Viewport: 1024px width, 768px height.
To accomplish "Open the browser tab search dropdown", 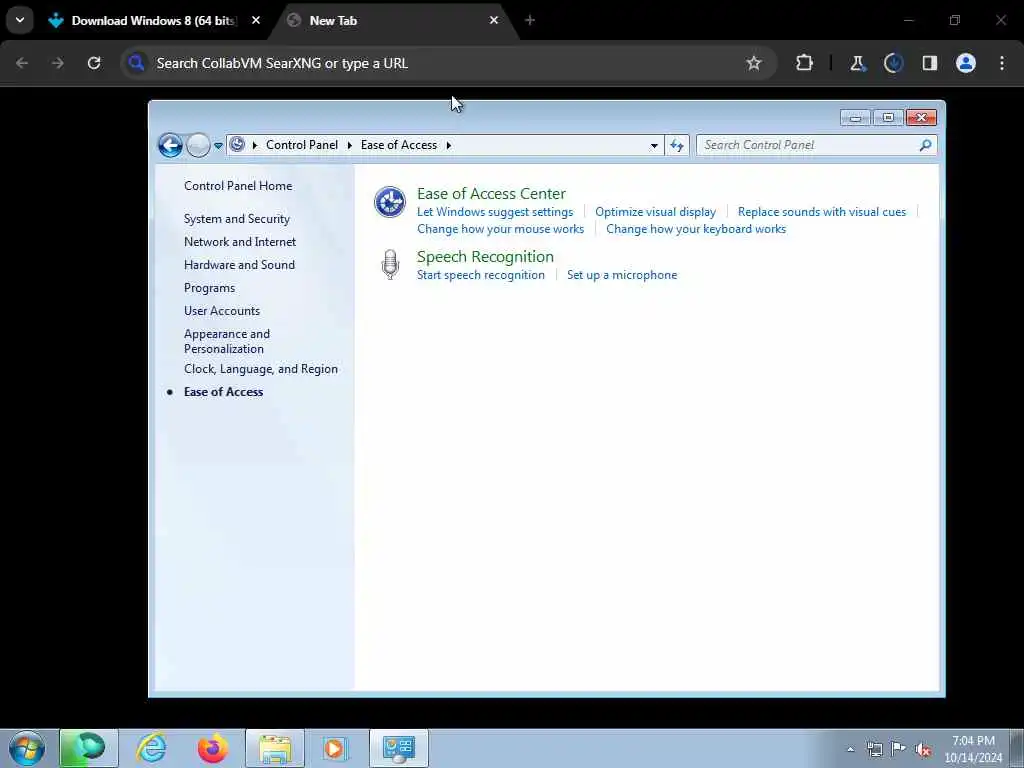I will 20,20.
